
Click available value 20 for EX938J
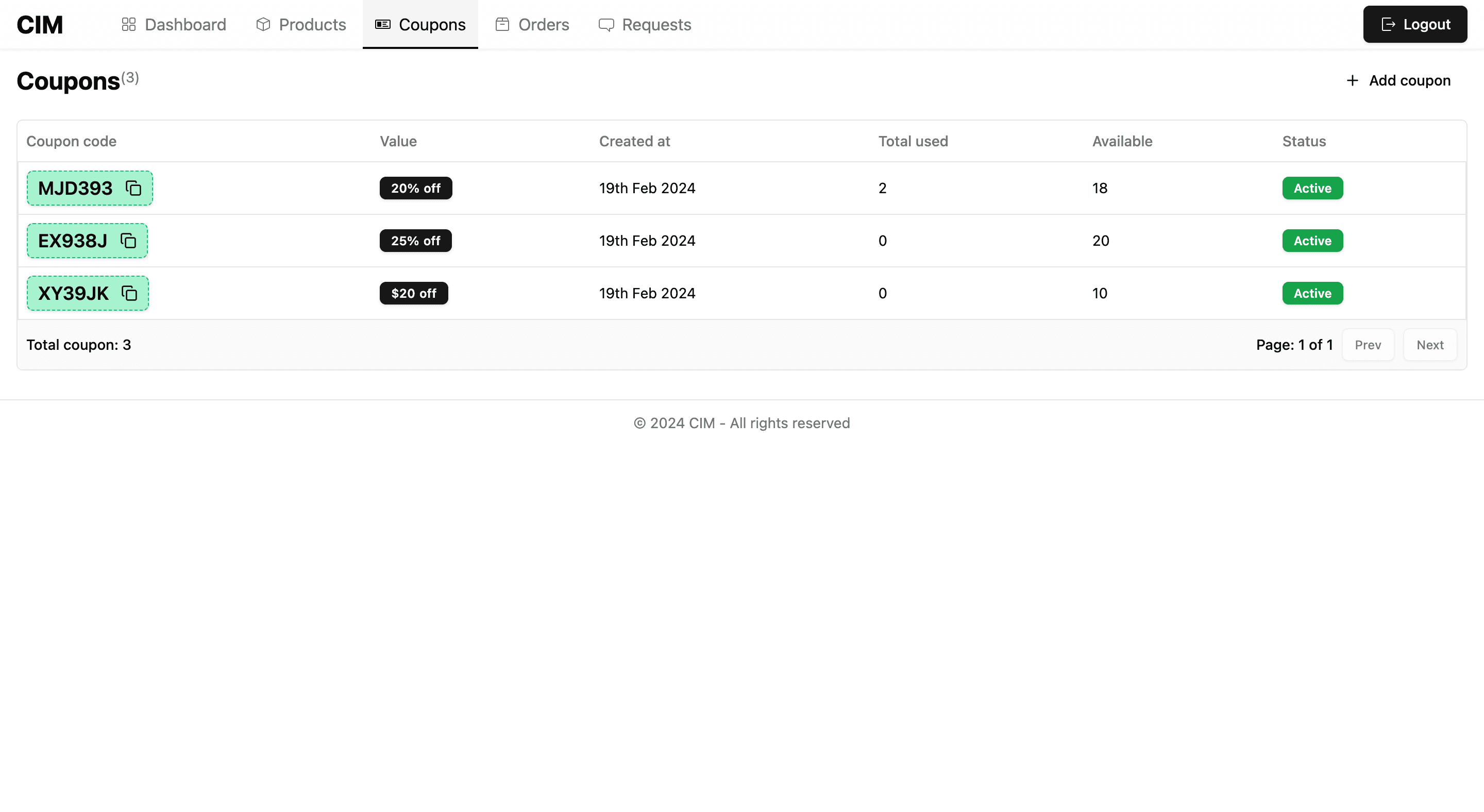click(1101, 241)
